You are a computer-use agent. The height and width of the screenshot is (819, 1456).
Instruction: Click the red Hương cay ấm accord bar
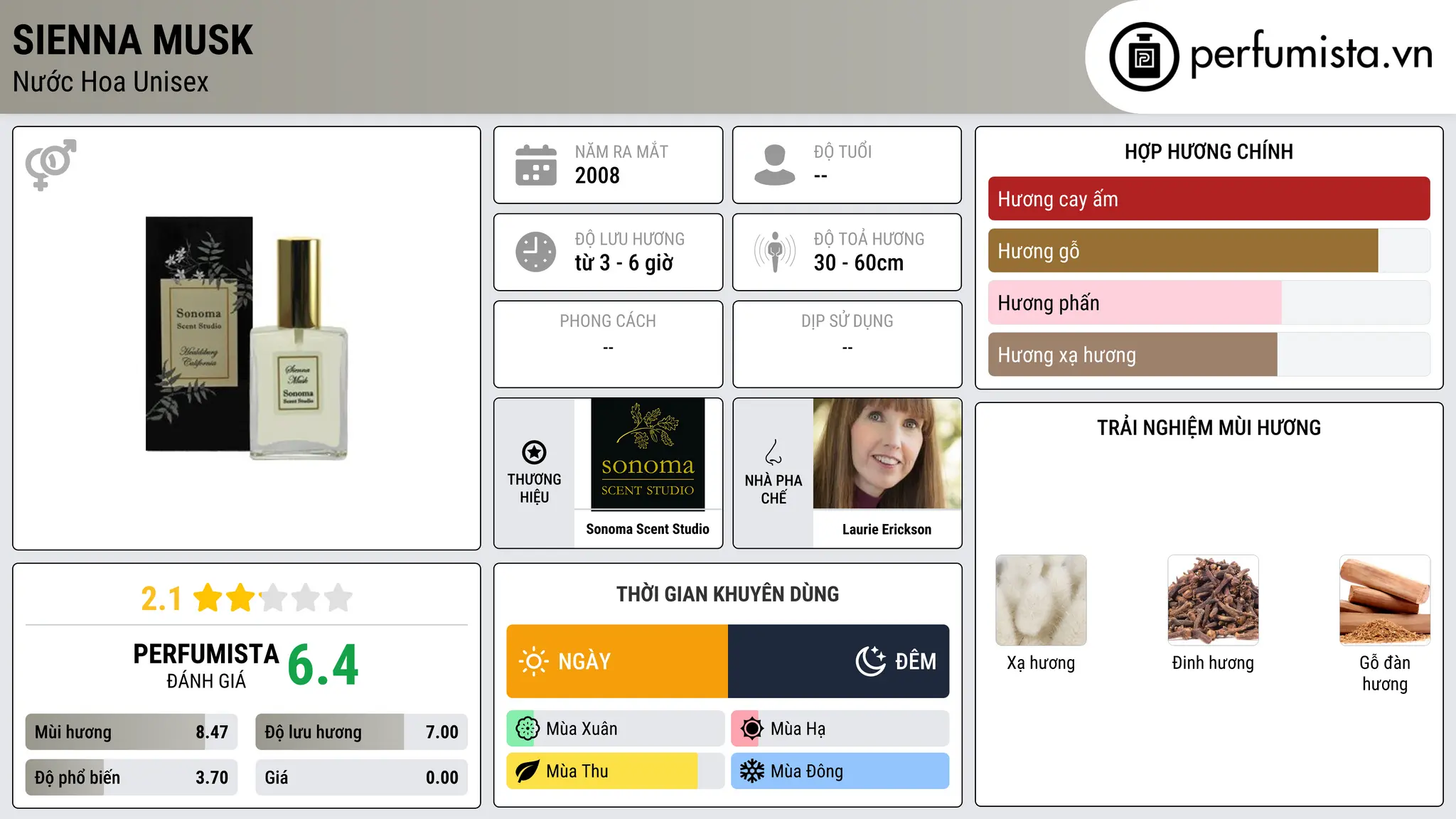pyautogui.click(x=1209, y=199)
